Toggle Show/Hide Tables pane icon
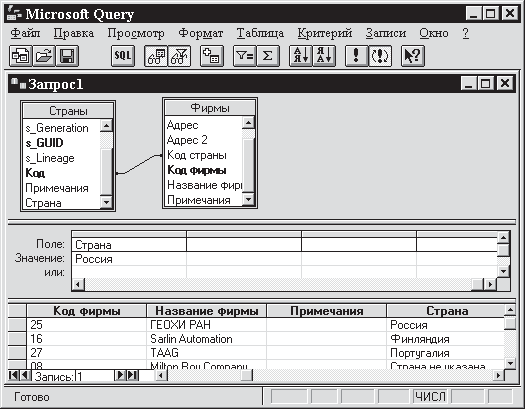The width and height of the screenshot is (525, 409). (x=156, y=56)
